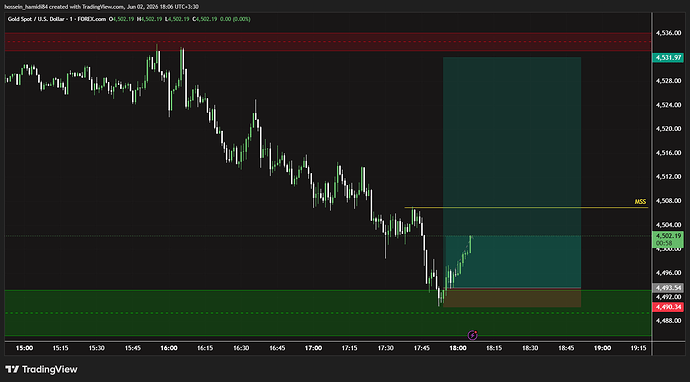Select the orange stop-loss risk box
Viewport: 690px width, 382px height.
(x=512, y=298)
